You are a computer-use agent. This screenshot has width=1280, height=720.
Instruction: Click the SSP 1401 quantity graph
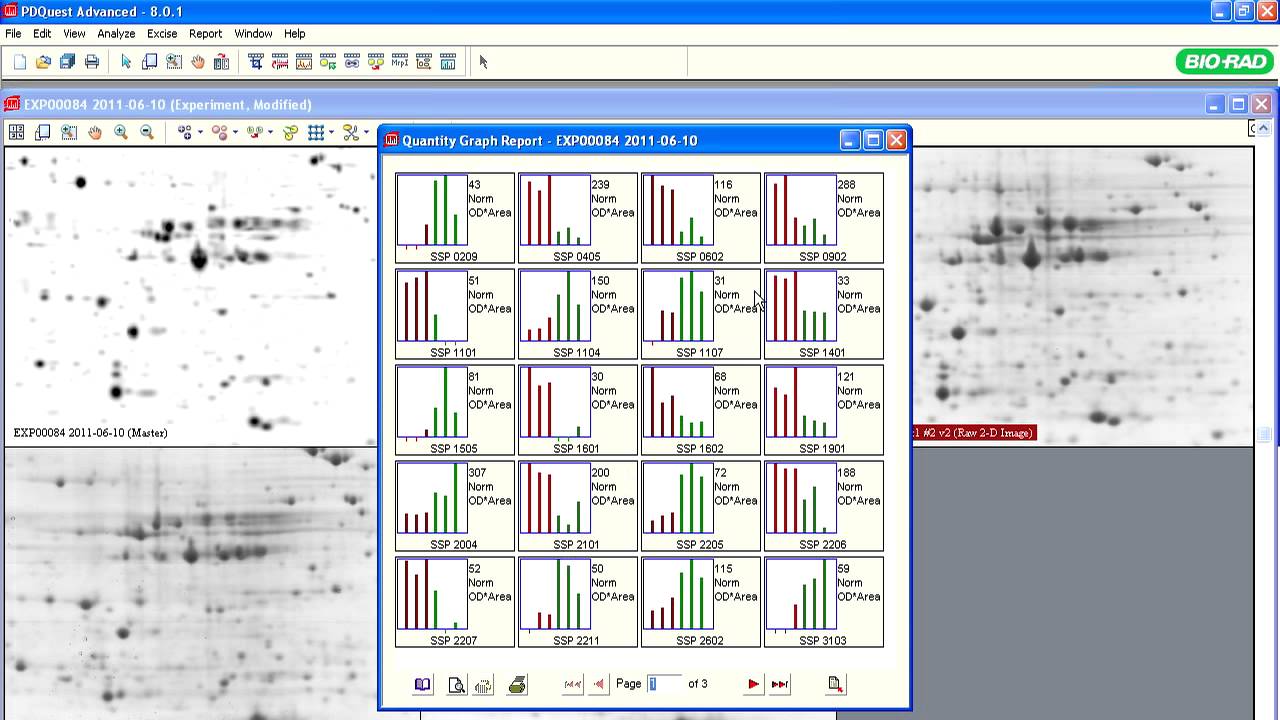[x=824, y=314]
